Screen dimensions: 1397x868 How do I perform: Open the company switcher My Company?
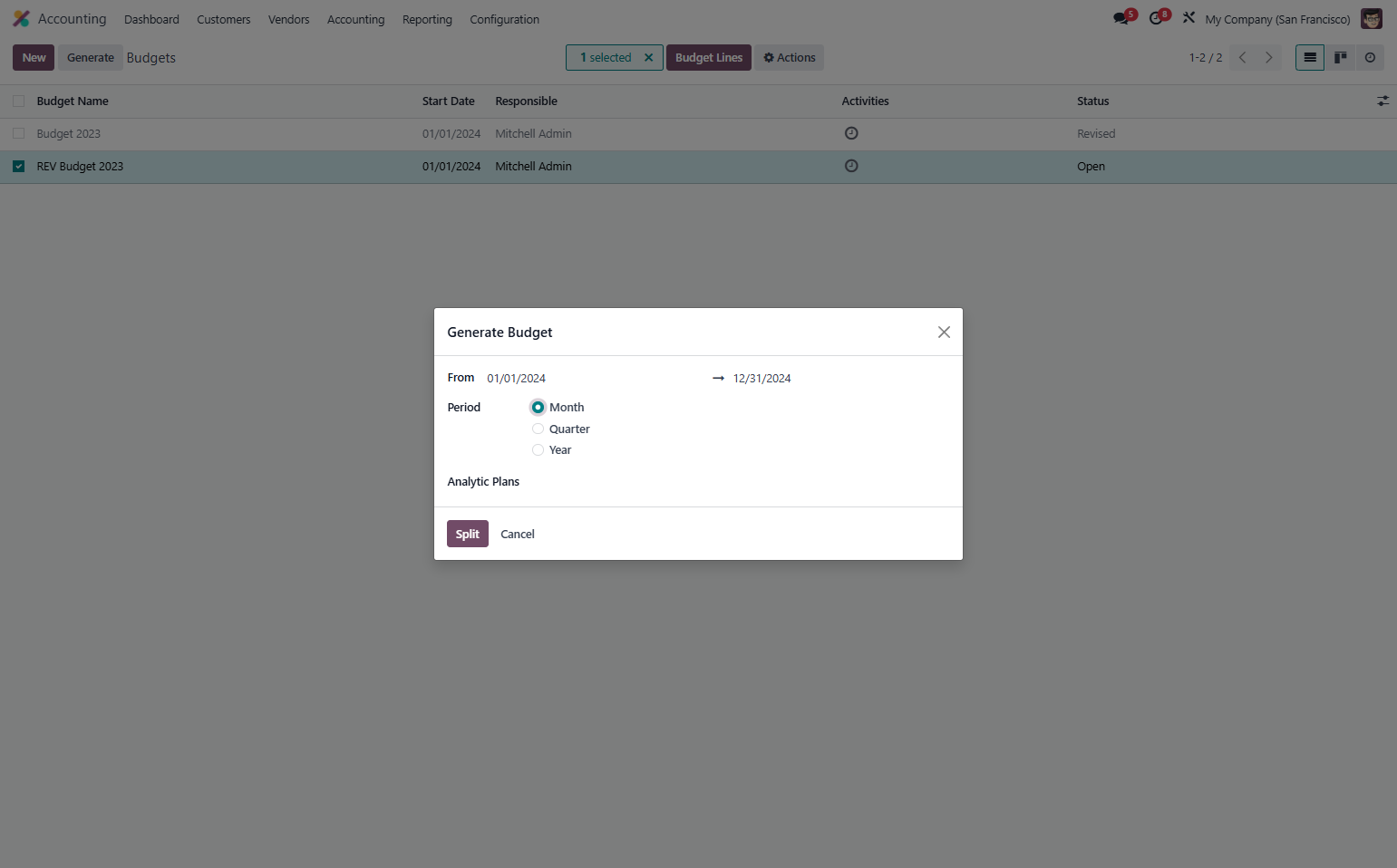(x=1277, y=19)
